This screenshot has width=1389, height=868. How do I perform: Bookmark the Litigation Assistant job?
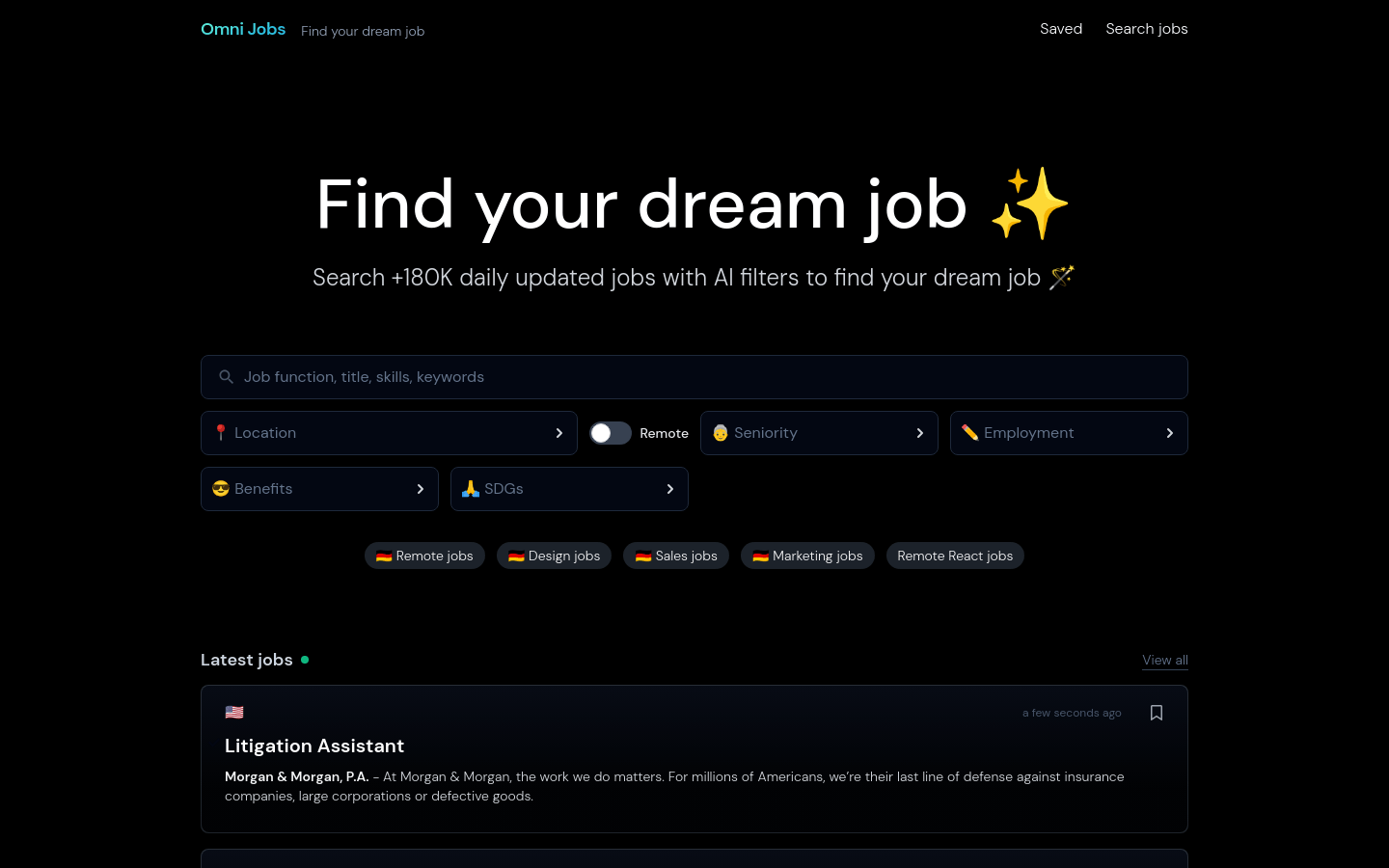1156,713
